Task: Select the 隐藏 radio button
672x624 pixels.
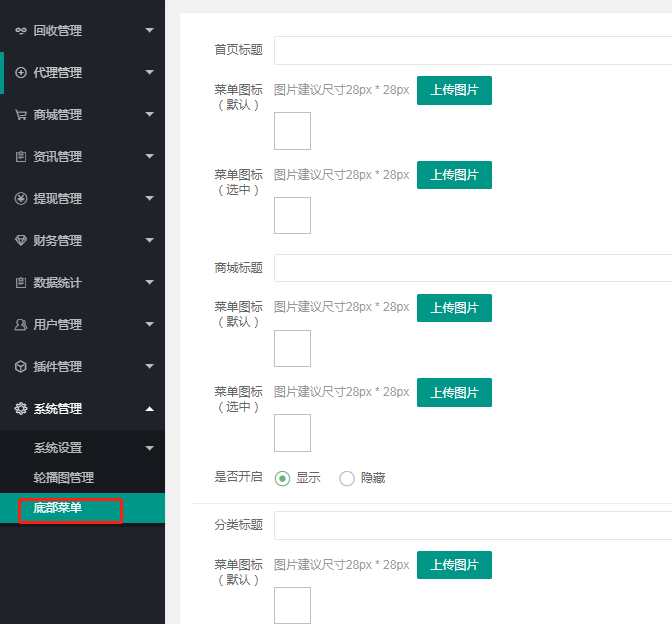Action: [347, 478]
